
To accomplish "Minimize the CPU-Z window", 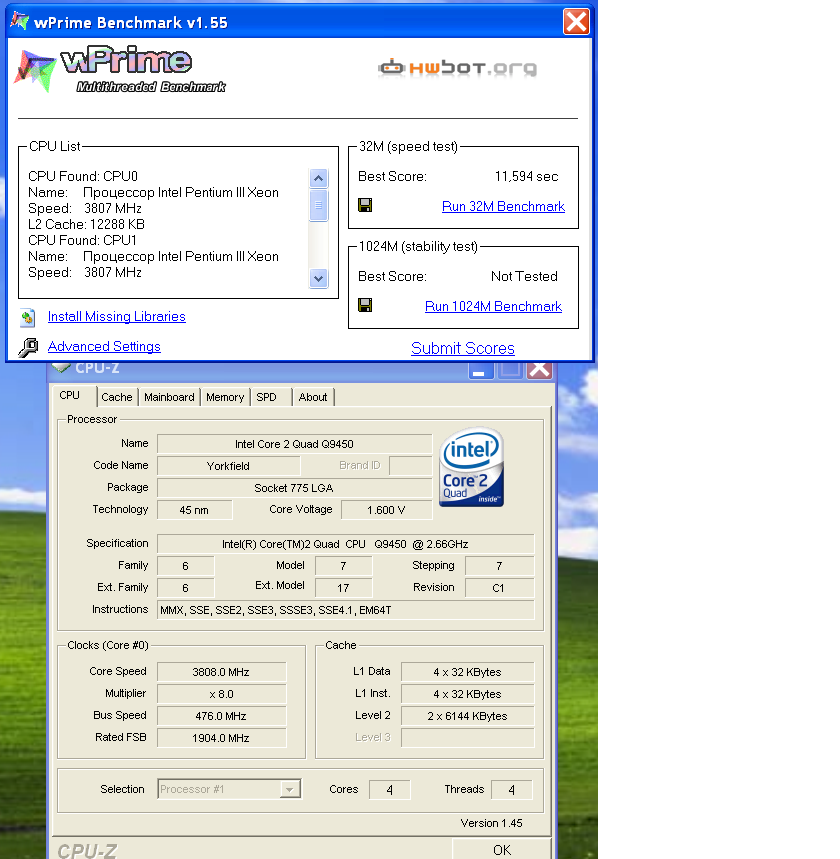I will (x=481, y=369).
